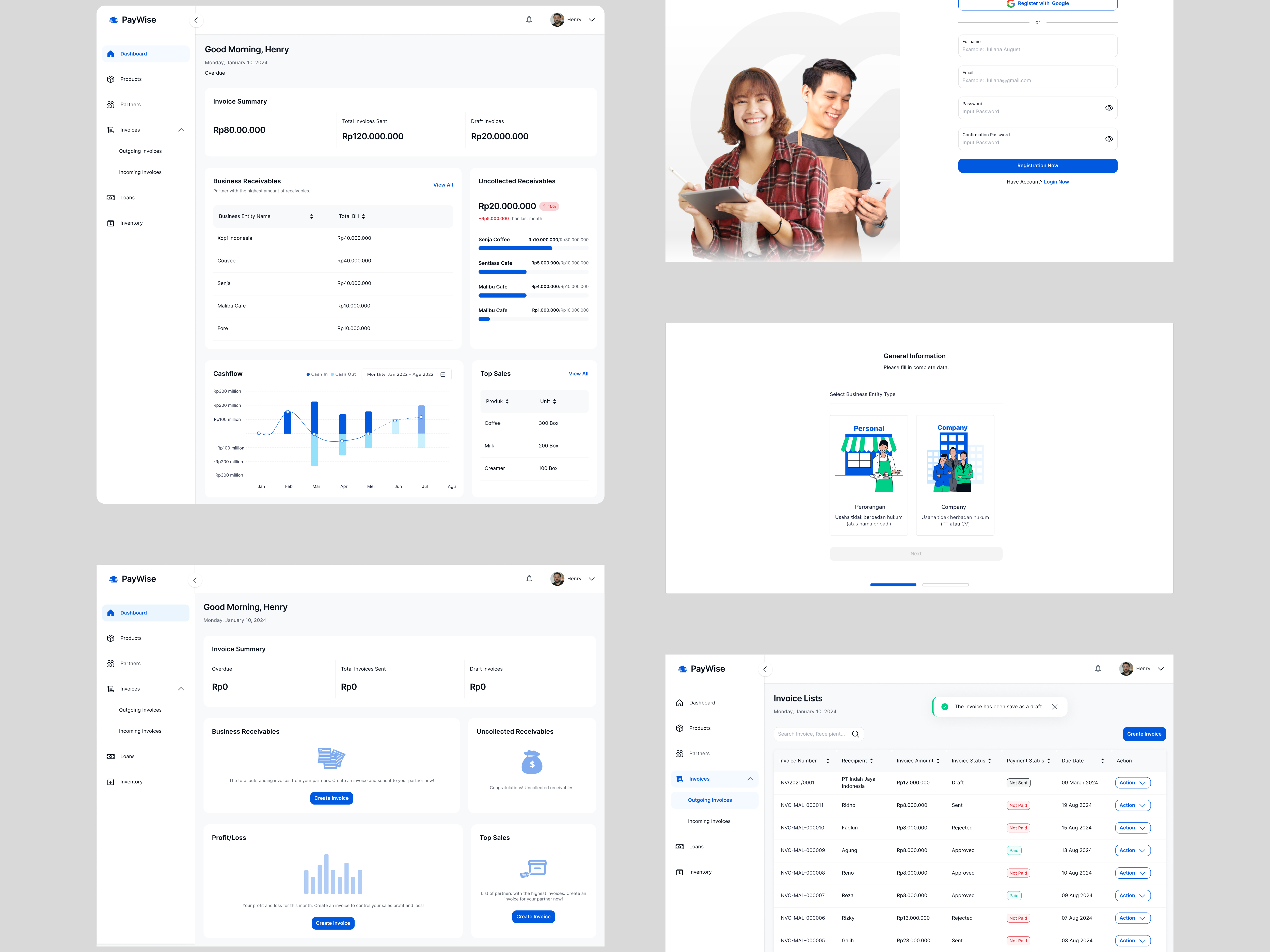Click the notification bell in the top dashboard header
Image resolution: width=1270 pixels, height=952 pixels.
click(529, 20)
